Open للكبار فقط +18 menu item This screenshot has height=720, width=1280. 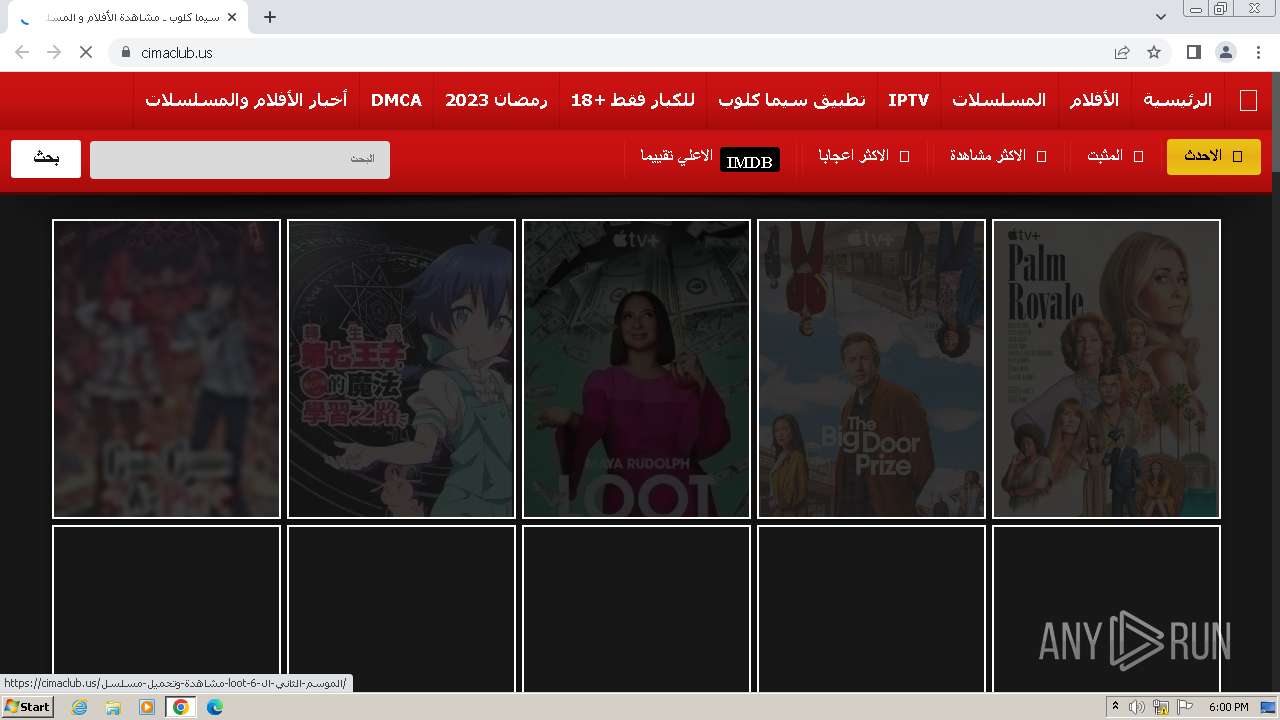pos(633,100)
